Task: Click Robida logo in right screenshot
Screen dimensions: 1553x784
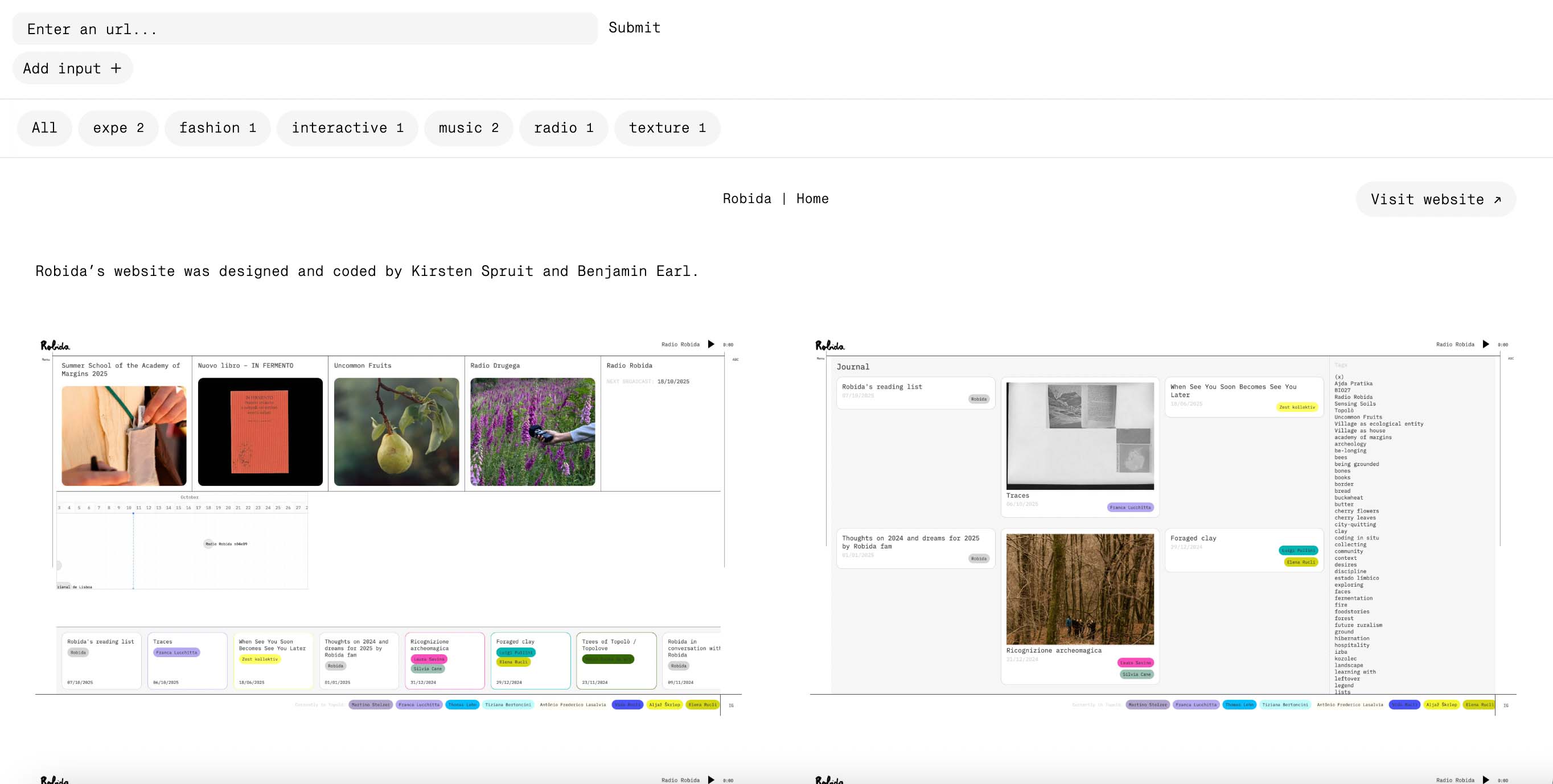Action: (x=829, y=346)
